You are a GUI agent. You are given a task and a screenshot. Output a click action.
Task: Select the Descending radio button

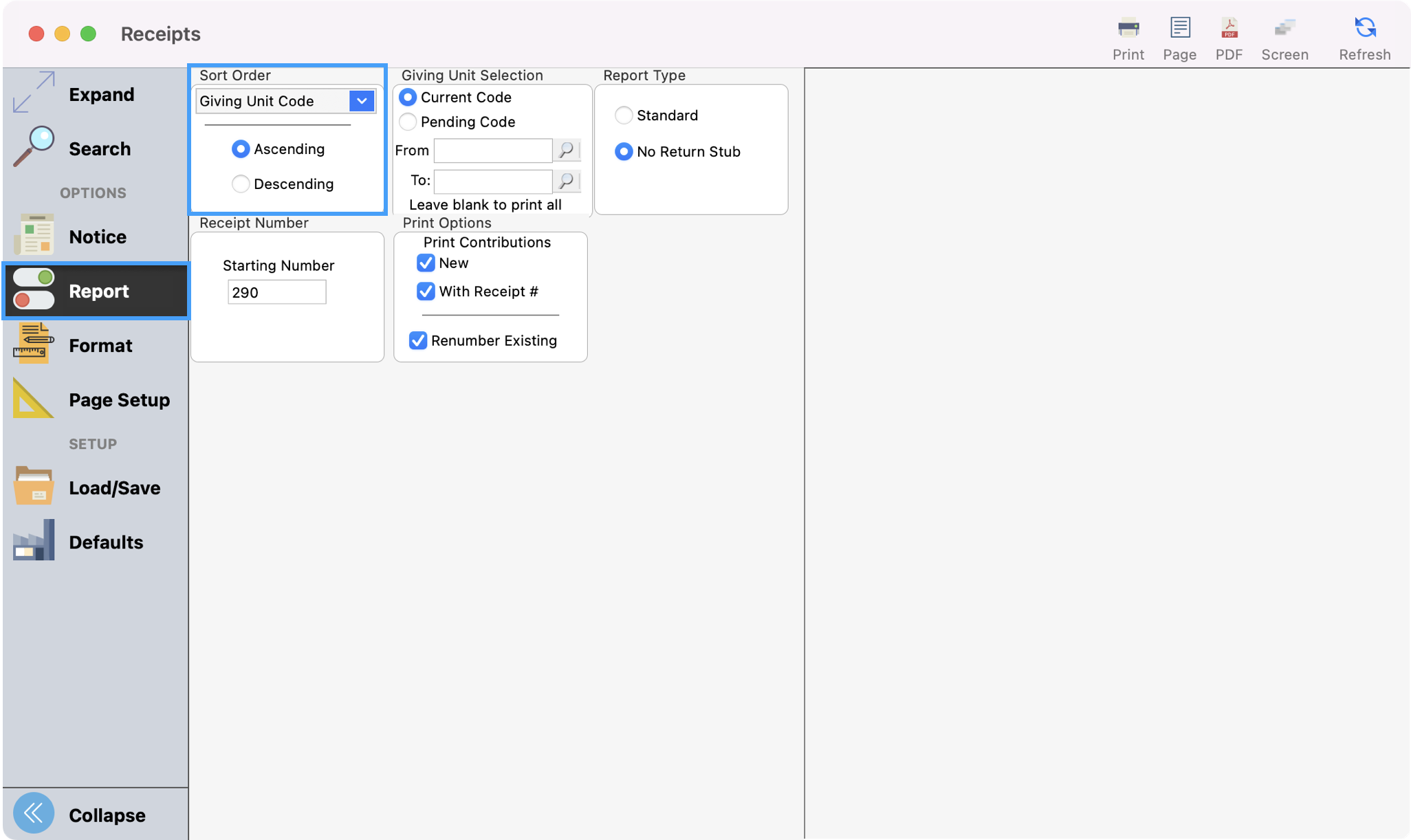pos(241,184)
